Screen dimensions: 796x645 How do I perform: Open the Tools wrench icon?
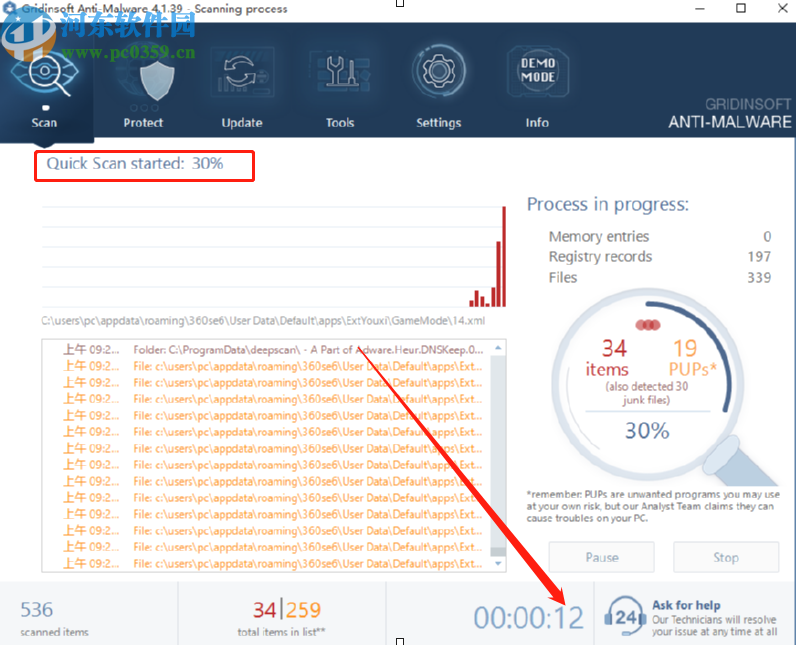[340, 73]
